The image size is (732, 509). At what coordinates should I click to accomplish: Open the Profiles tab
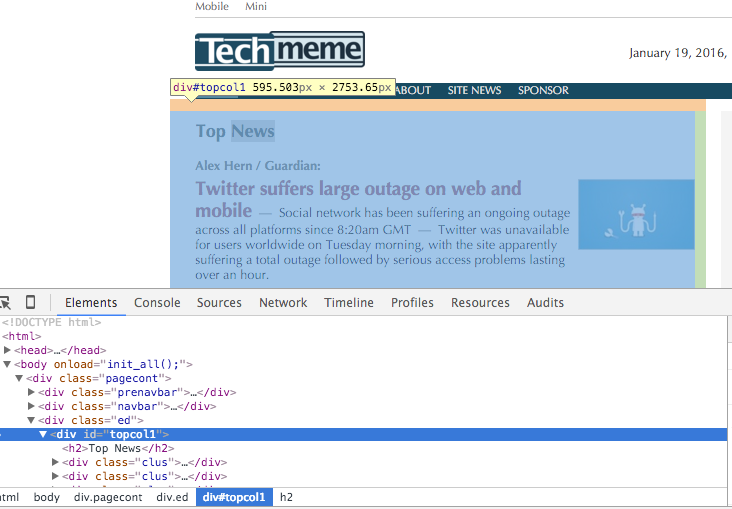pyautogui.click(x=412, y=303)
